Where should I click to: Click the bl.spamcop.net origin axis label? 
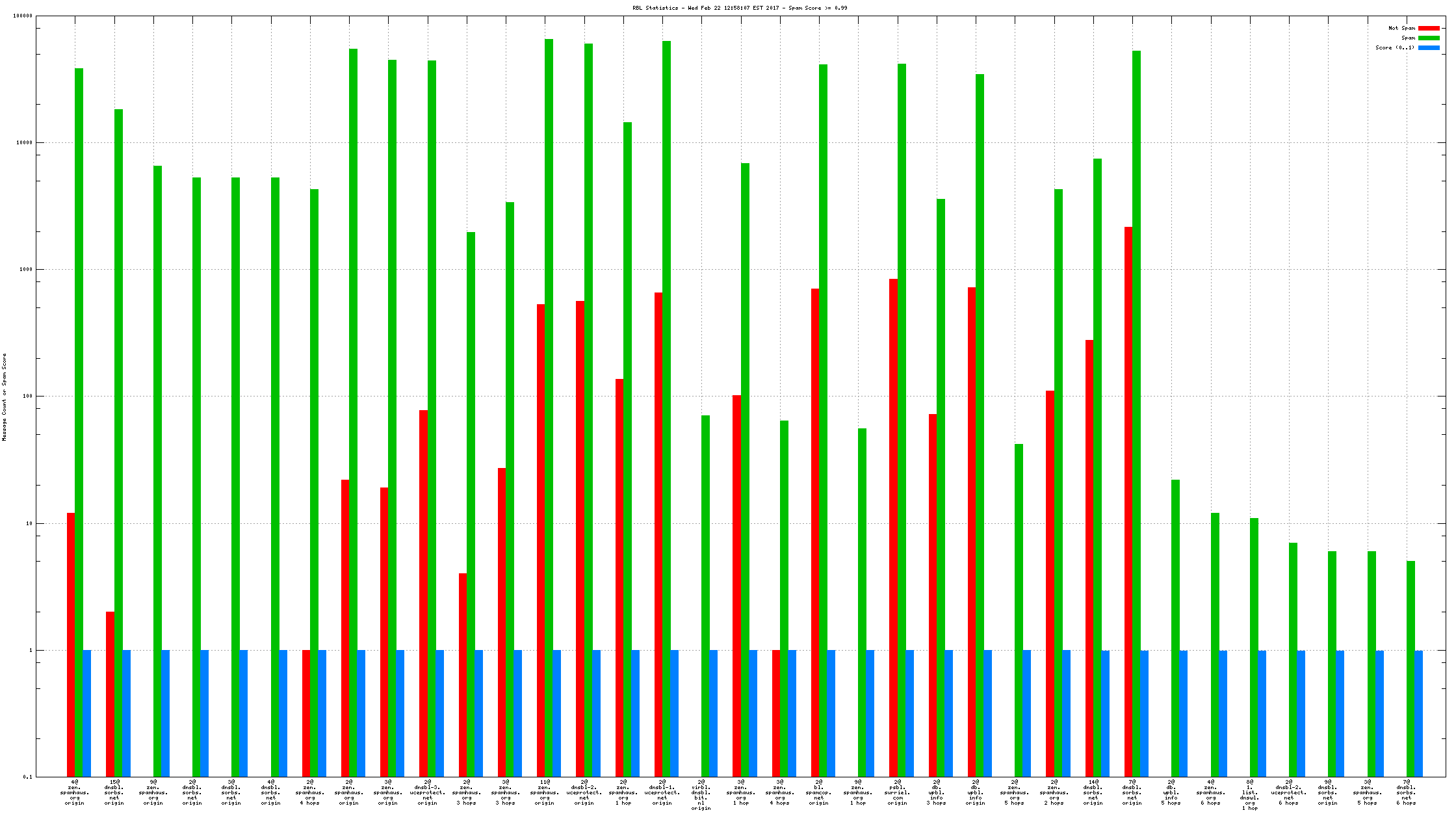(x=819, y=792)
